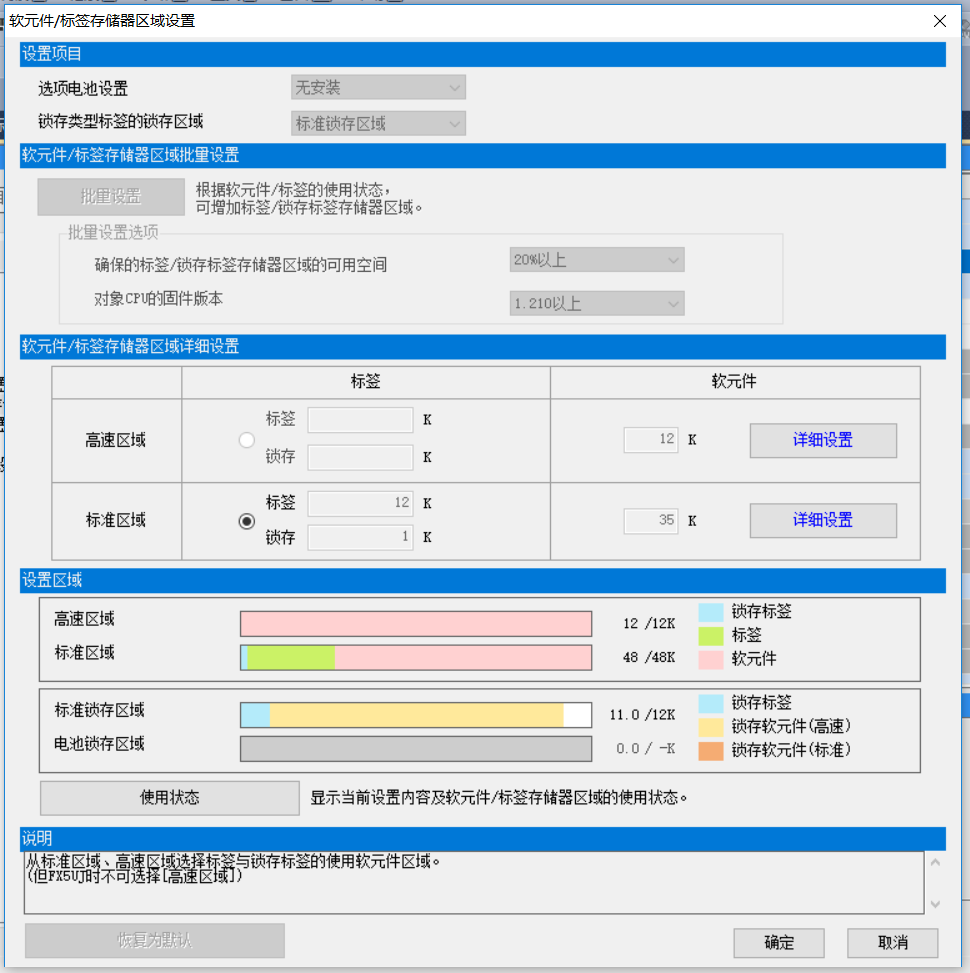
Task: Select the 高速区域 radio button
Action: (x=247, y=440)
